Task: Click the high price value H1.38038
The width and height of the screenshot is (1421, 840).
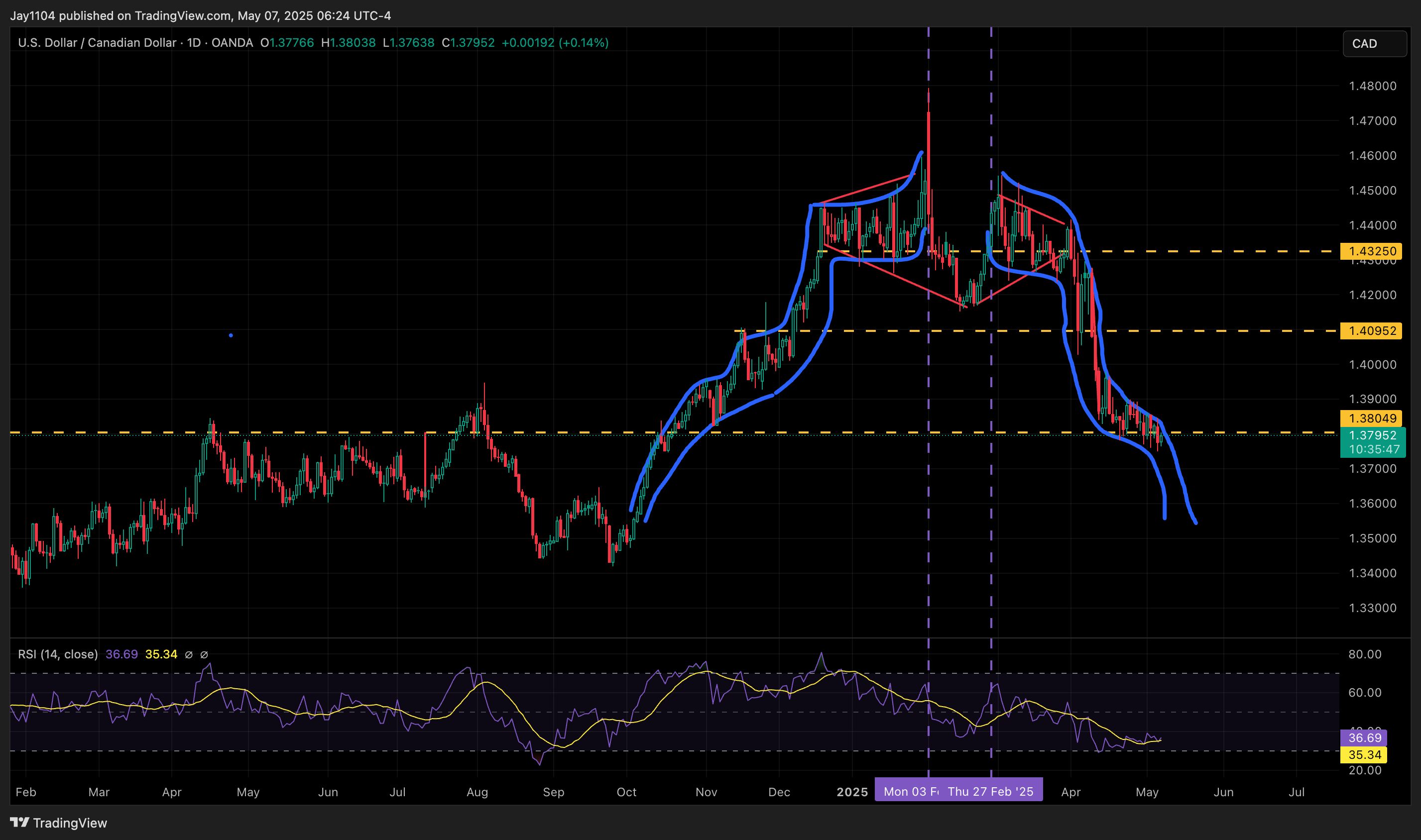Action: coord(348,43)
